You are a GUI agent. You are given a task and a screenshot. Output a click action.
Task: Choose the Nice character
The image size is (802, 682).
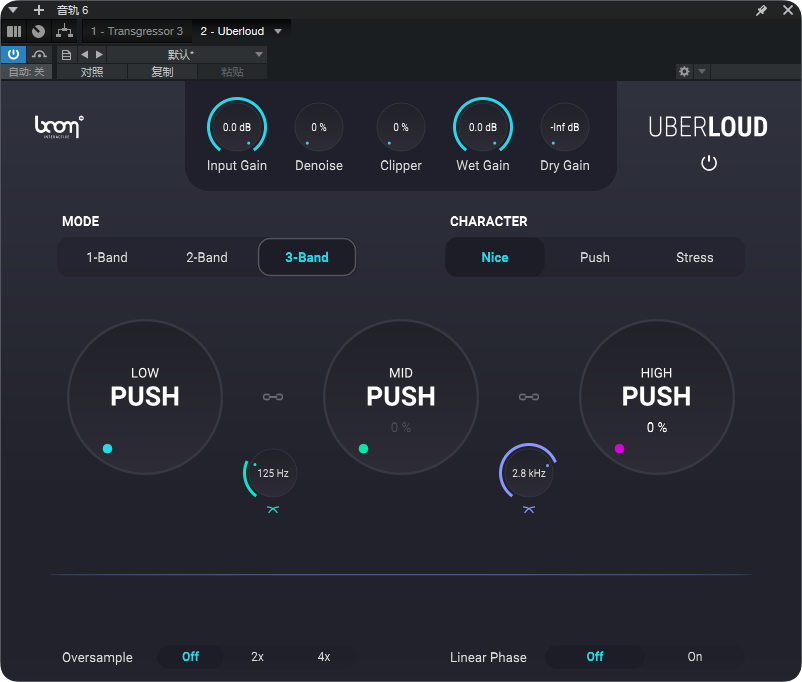pyautogui.click(x=495, y=257)
